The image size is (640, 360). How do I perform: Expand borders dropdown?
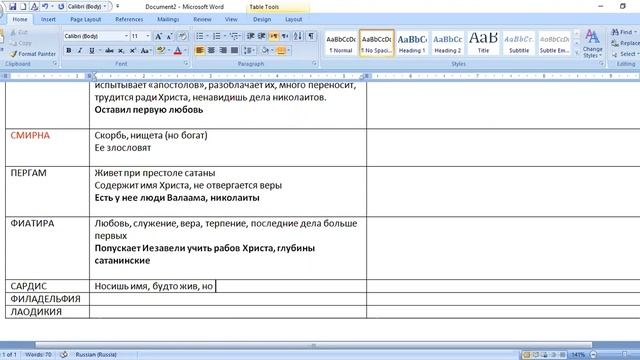pos(289,51)
